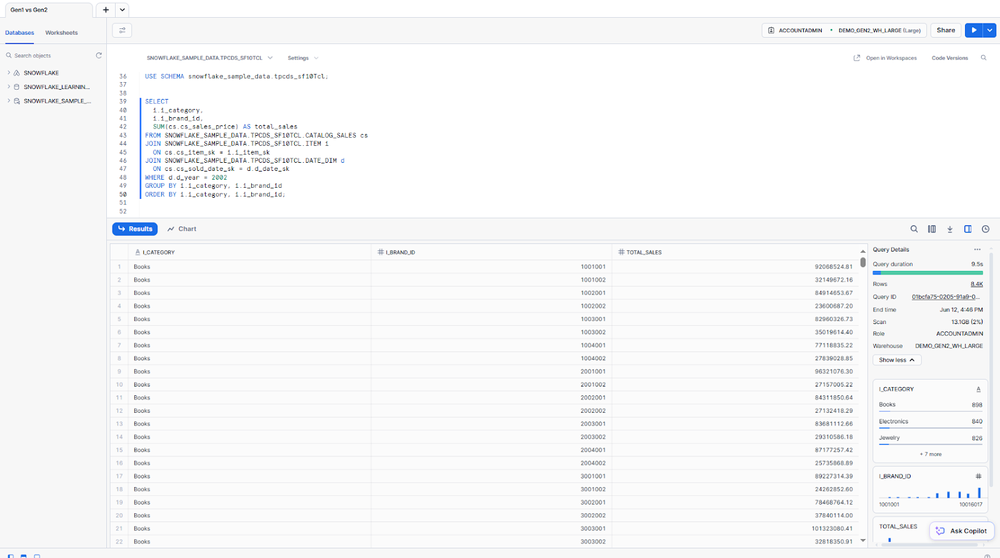Viewport: 1000px width, 558px height.
Task: Click the search results magnifier icon
Action: (913, 229)
